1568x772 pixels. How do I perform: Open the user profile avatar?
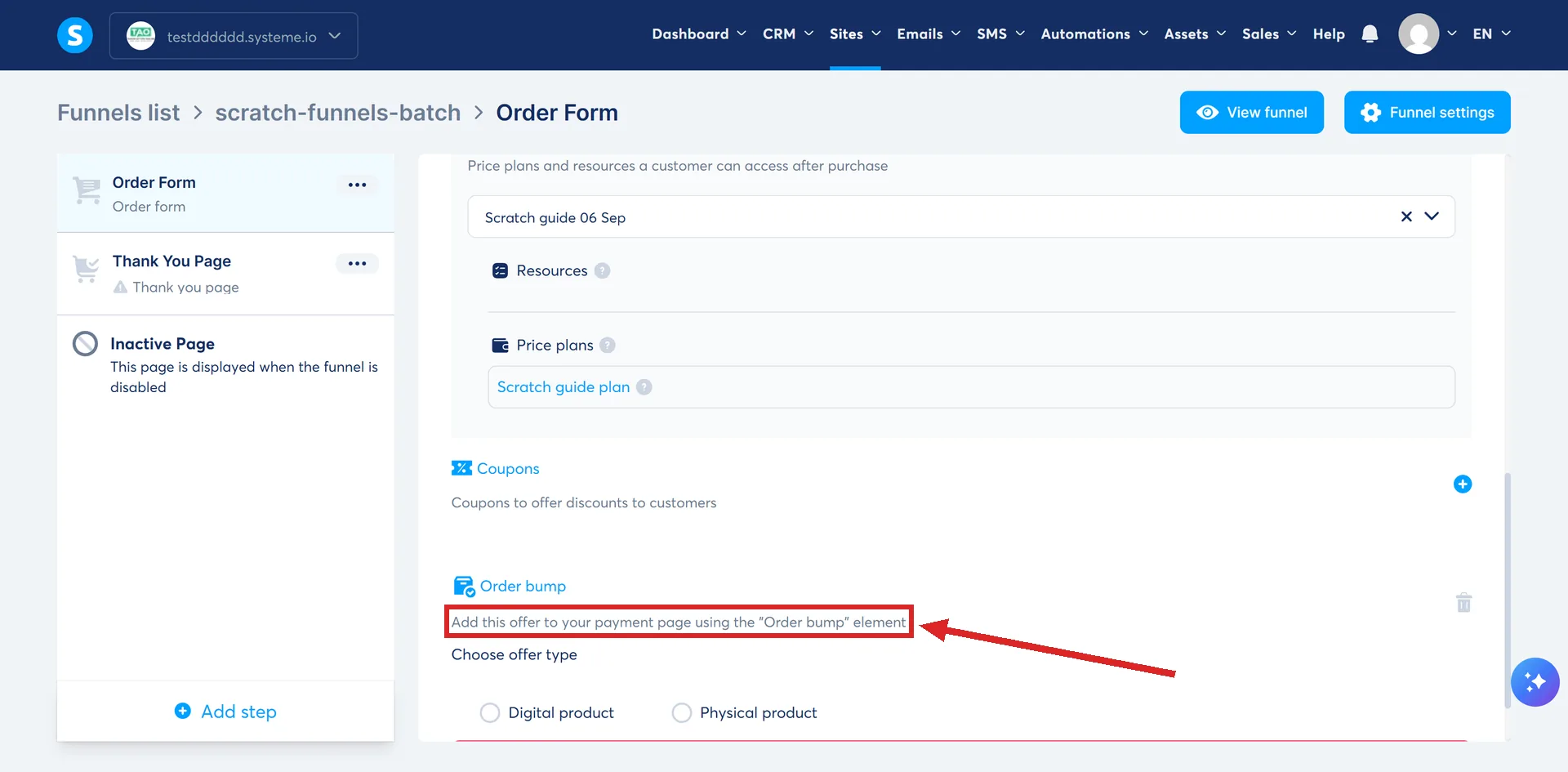click(1419, 33)
